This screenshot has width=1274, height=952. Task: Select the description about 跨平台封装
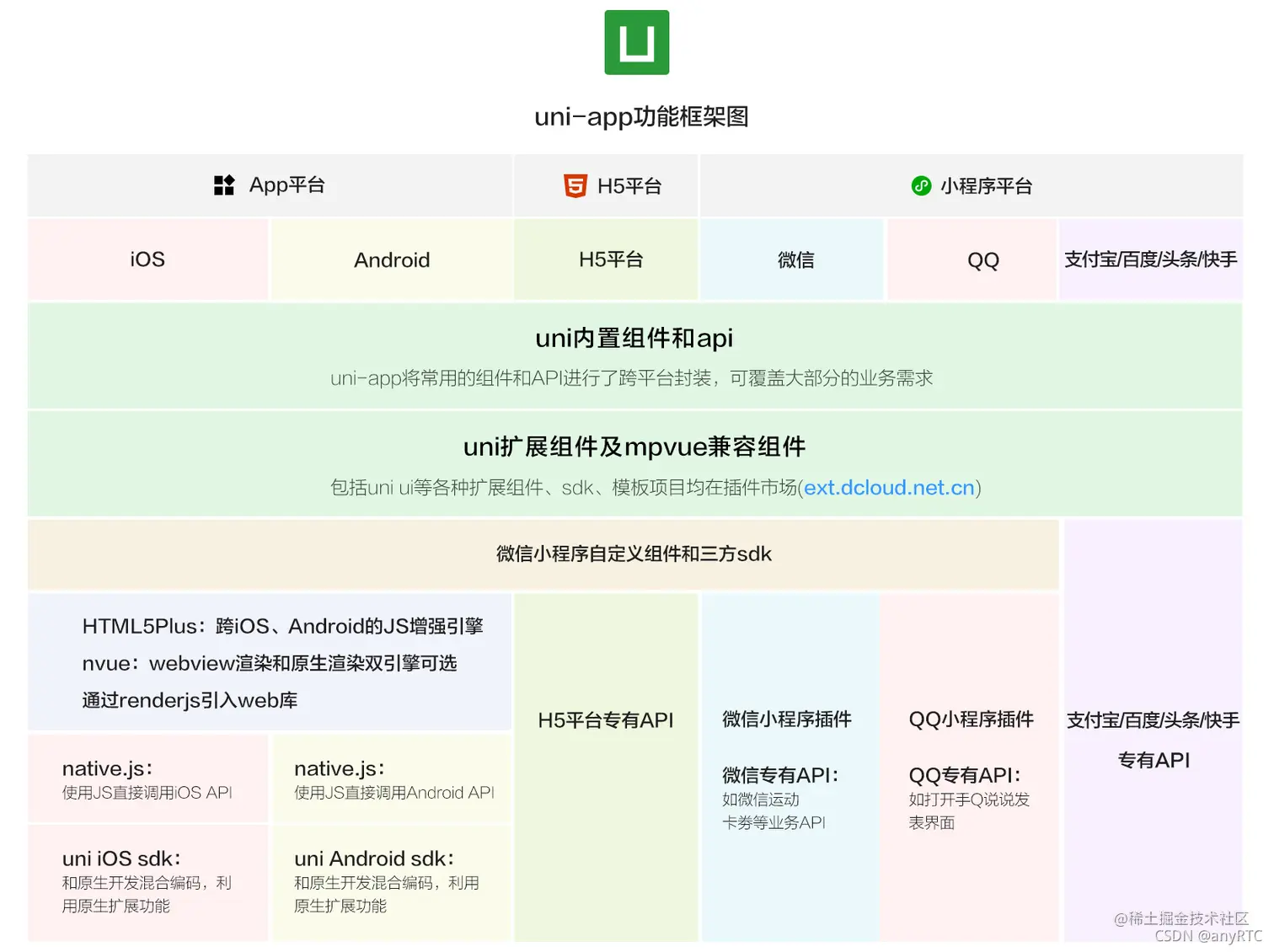click(632, 378)
